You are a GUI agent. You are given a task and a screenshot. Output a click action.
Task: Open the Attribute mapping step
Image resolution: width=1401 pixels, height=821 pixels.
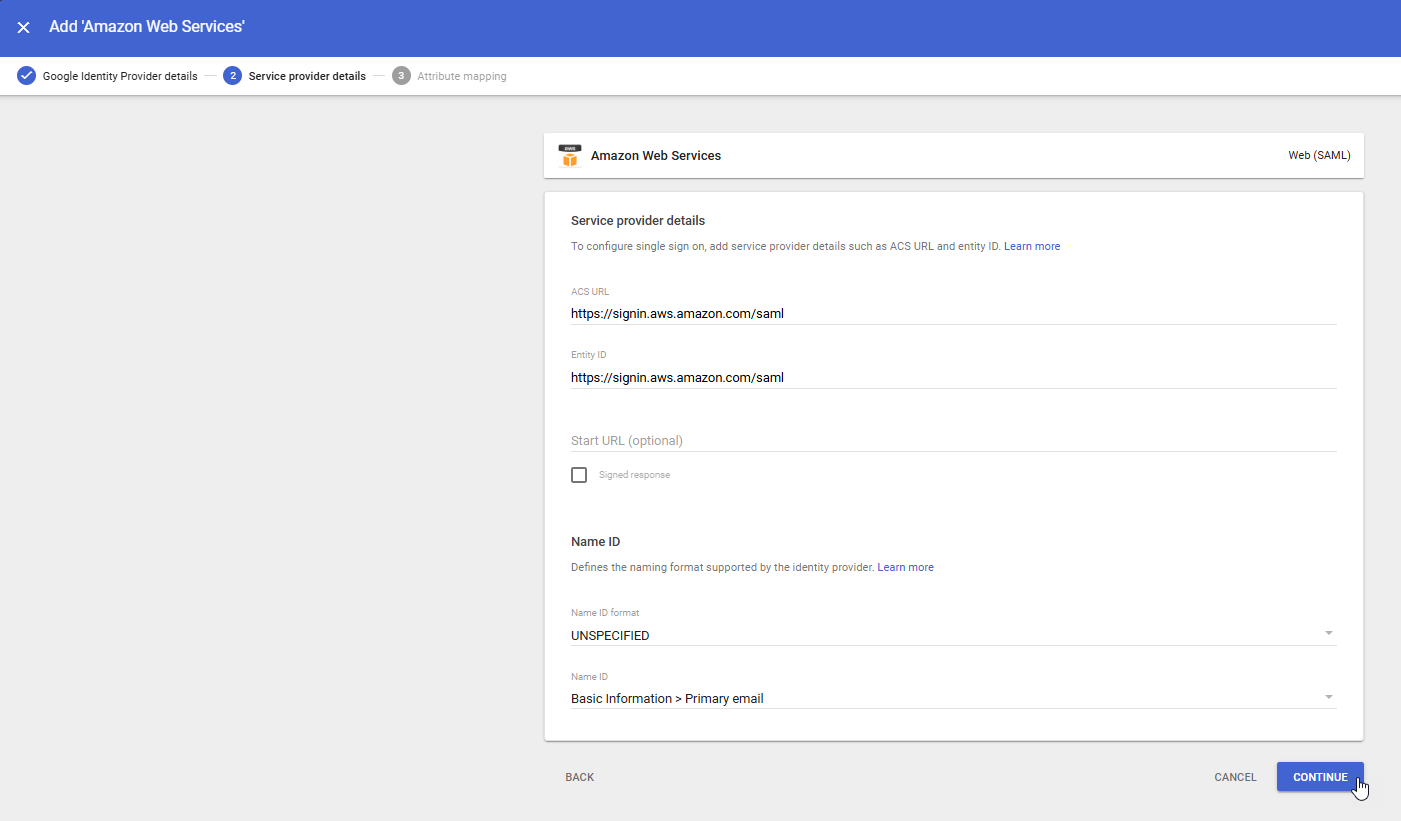449,76
